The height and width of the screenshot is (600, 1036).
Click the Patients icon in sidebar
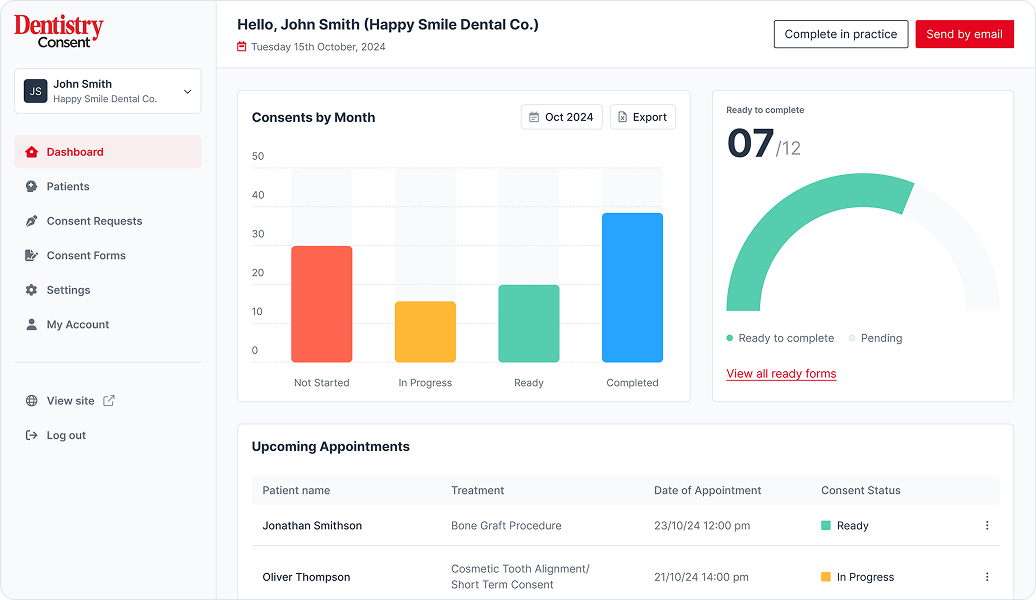31,187
